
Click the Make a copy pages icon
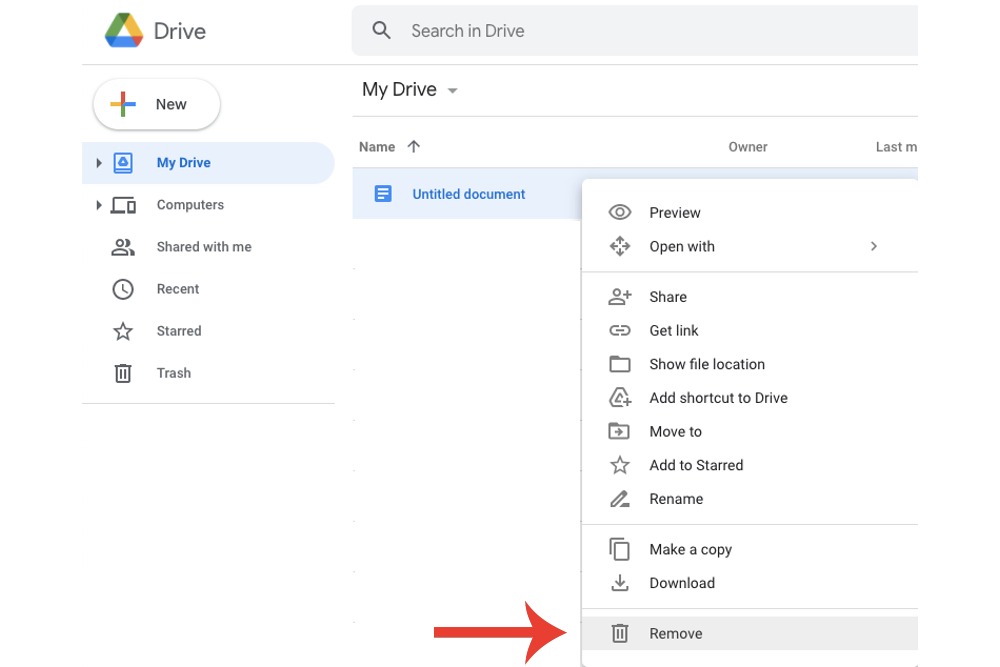tap(620, 550)
